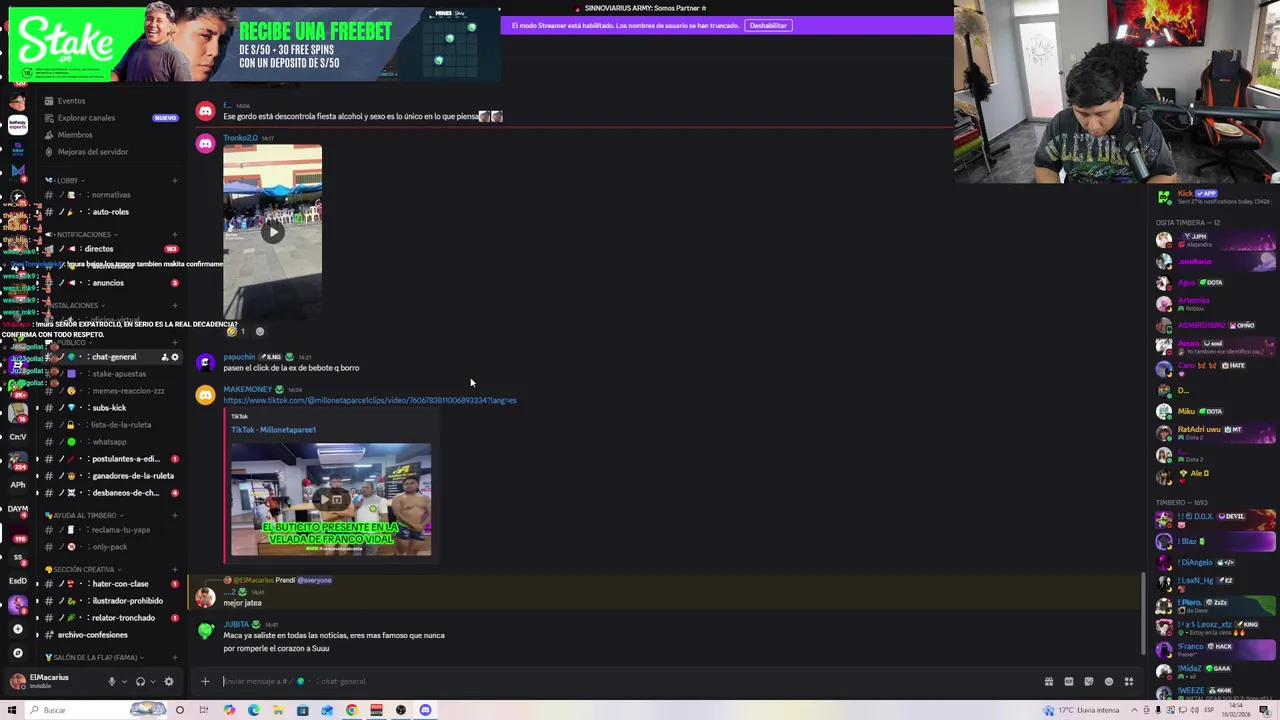Open the betway esports server icon
The width and height of the screenshot is (1280, 720).
(17, 125)
